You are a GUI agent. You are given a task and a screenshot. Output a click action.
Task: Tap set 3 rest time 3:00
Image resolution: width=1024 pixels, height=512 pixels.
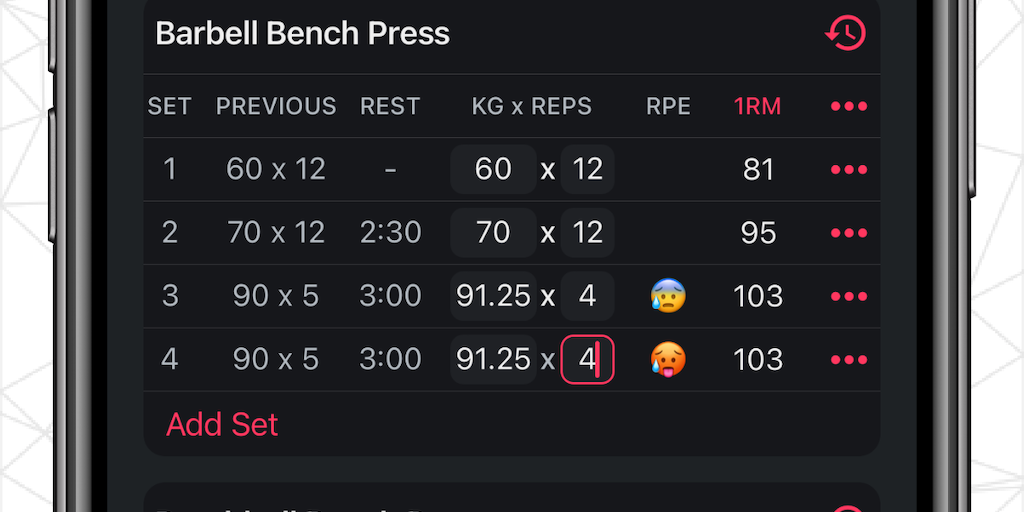pyautogui.click(x=390, y=296)
